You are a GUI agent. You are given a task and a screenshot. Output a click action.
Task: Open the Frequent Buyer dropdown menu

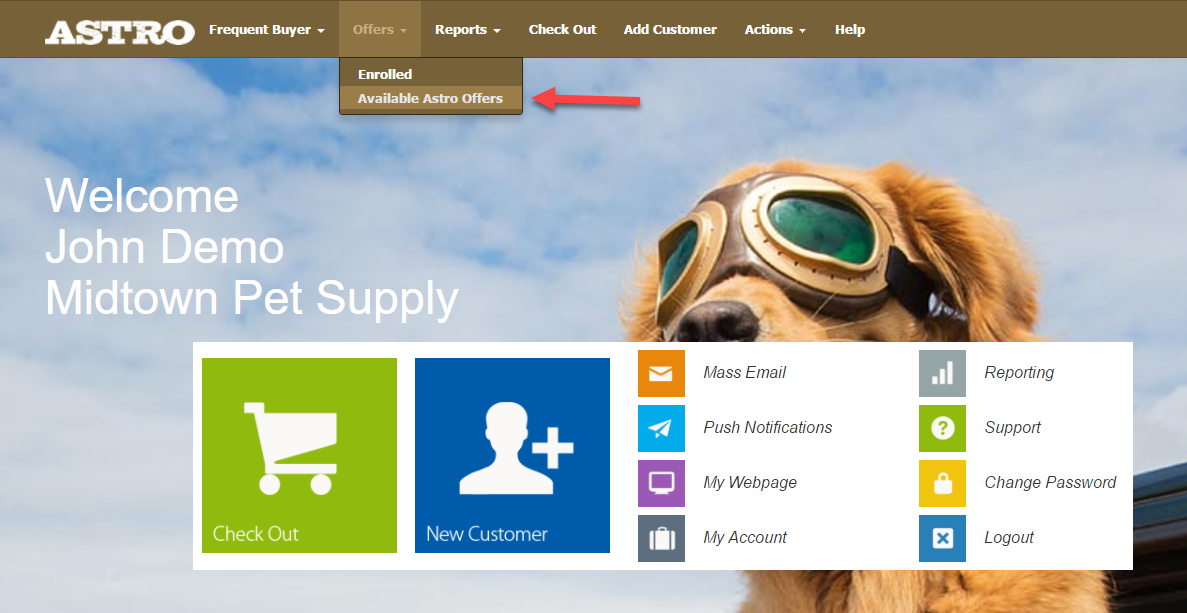(x=266, y=30)
